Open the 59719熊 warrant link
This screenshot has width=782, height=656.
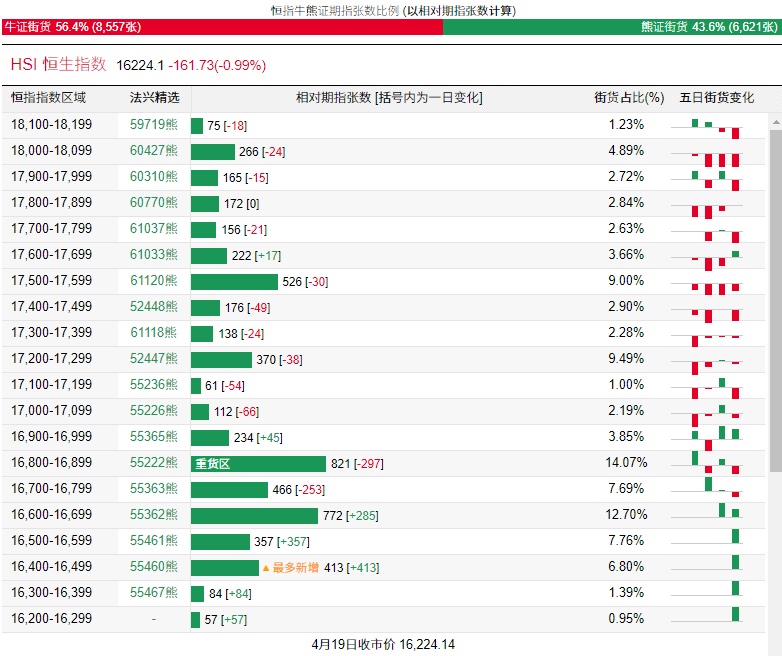[x=154, y=124]
